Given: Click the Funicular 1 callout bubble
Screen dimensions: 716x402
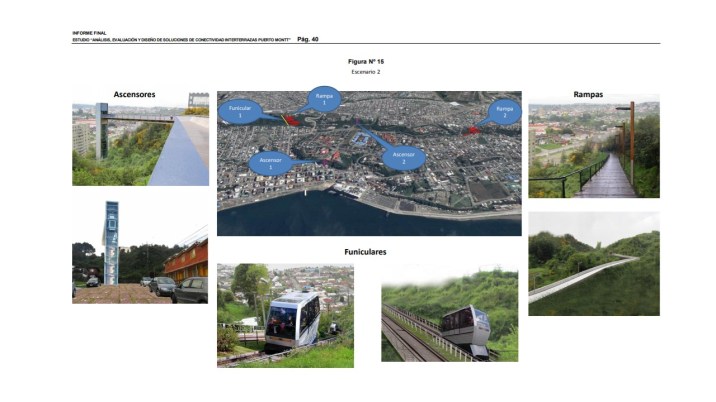Looking at the screenshot, I should pyautogui.click(x=240, y=111).
